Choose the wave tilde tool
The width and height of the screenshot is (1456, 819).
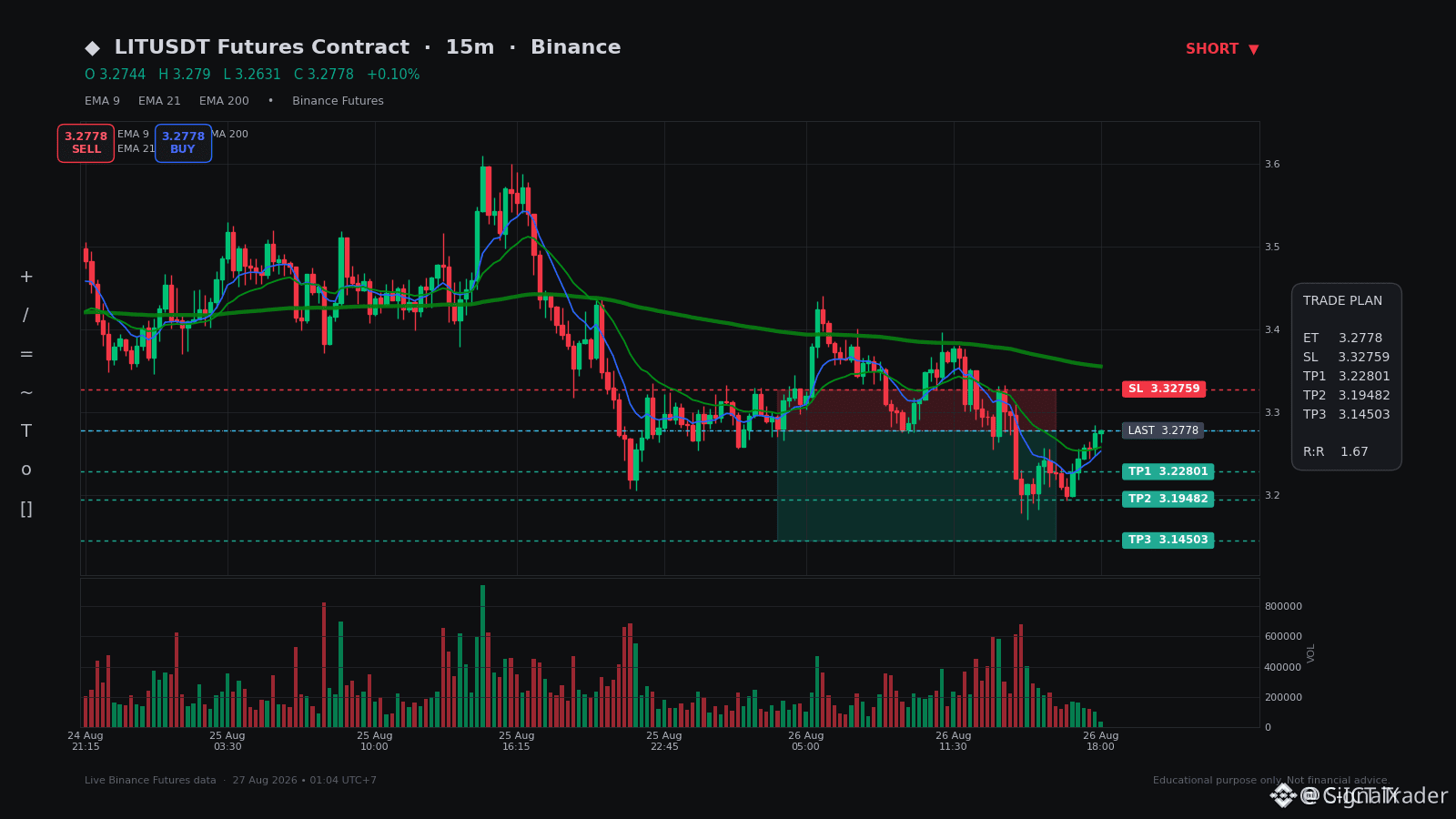tap(26, 393)
